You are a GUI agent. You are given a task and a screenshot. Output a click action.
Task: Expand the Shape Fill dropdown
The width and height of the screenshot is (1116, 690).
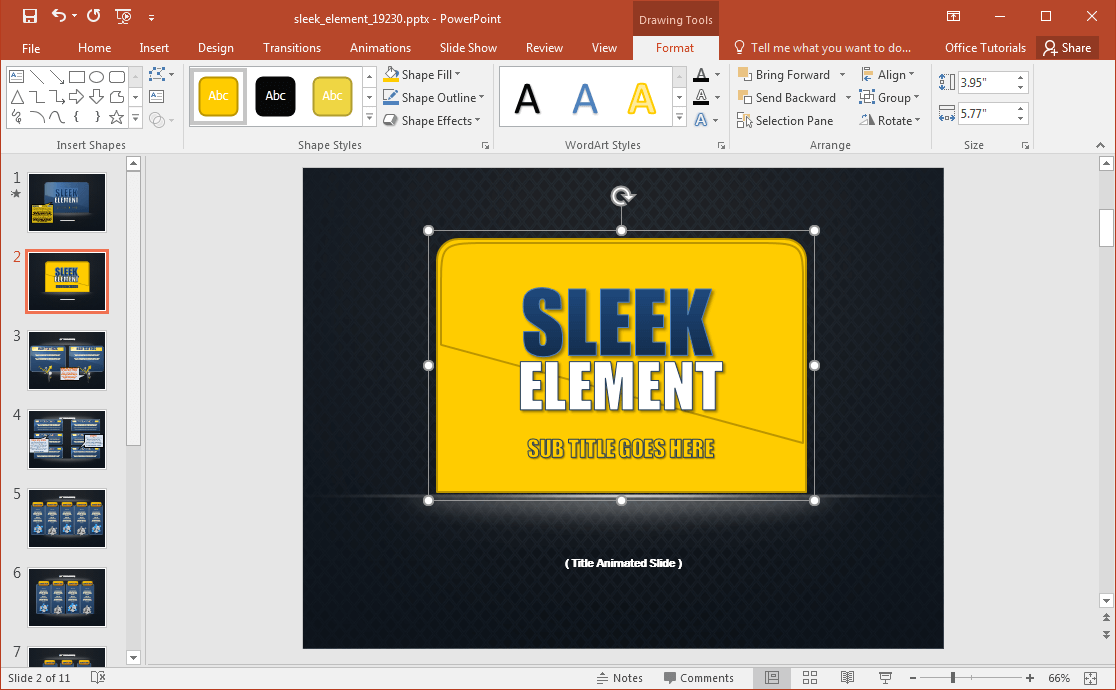pyautogui.click(x=458, y=75)
